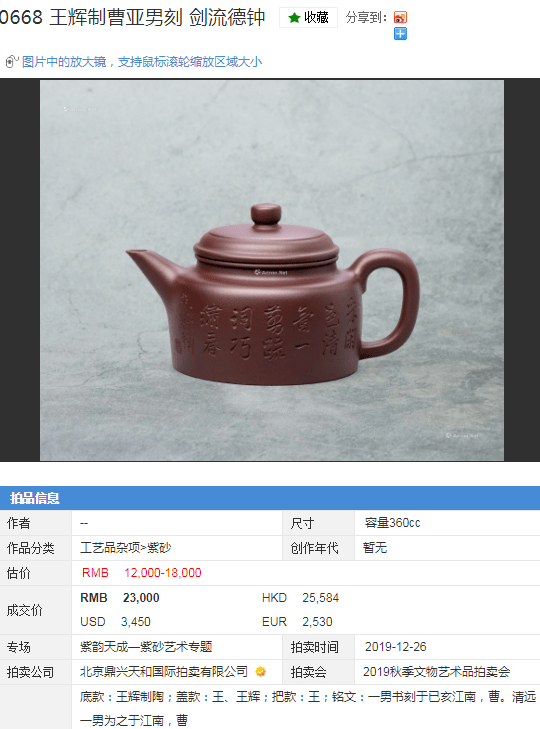Open the 2019秋季文物艺术品拍卖会 auction link
This screenshot has width=540, height=729.
tap(437, 671)
